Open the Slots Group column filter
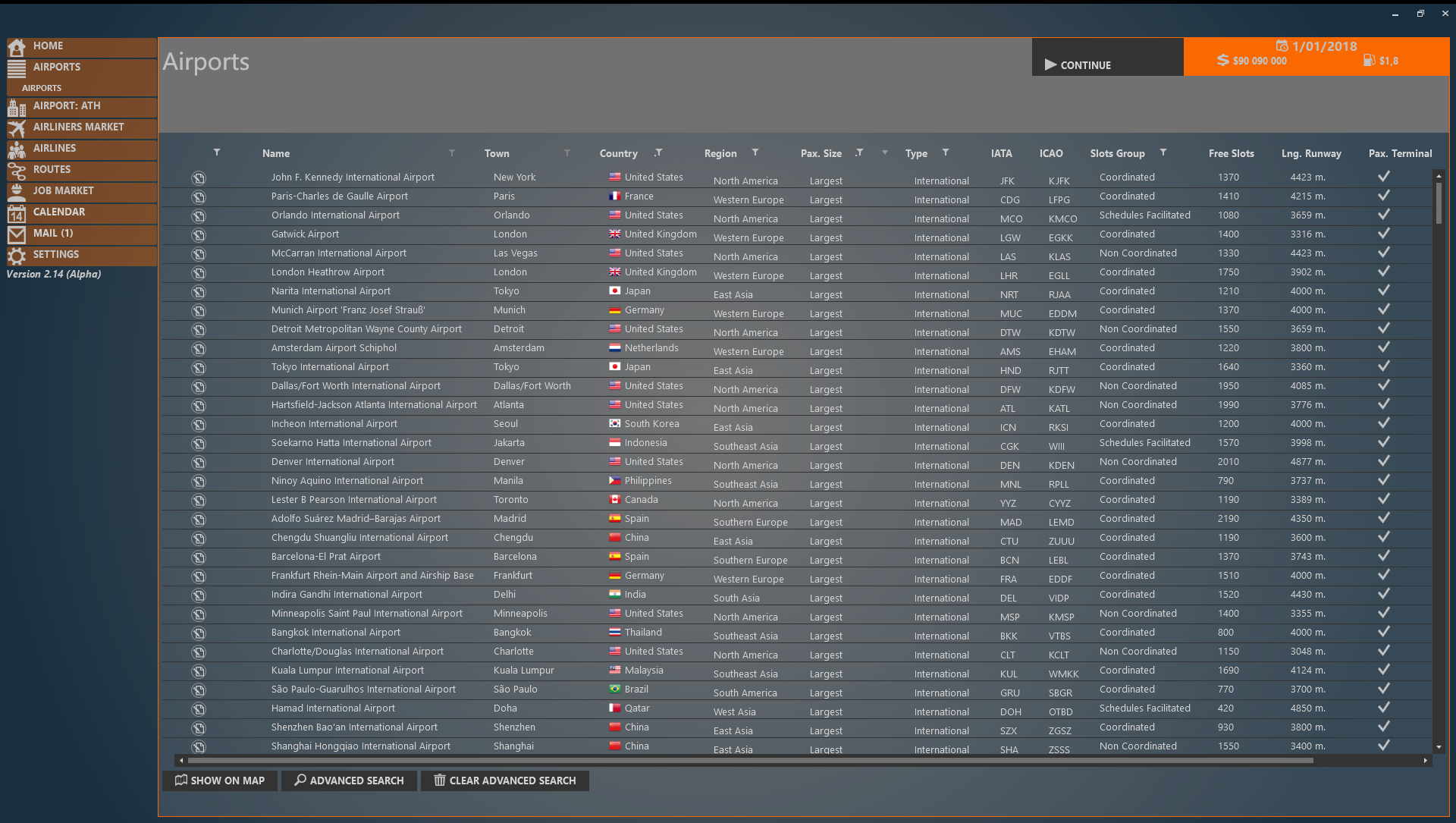 point(1163,152)
